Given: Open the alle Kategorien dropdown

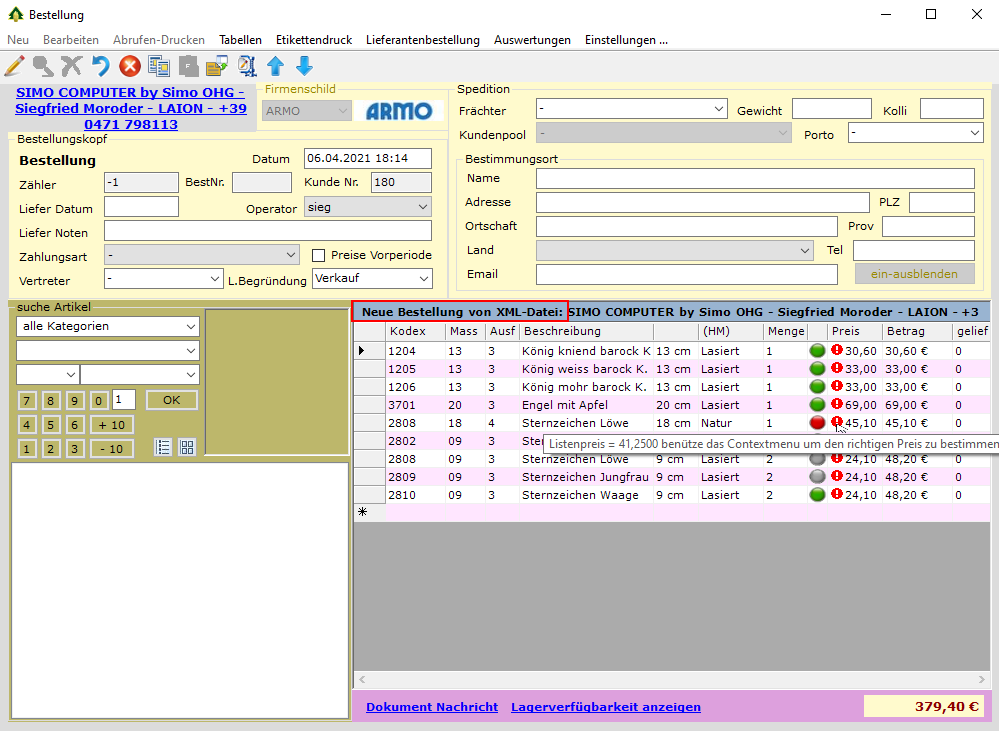Looking at the screenshot, I should (108, 326).
